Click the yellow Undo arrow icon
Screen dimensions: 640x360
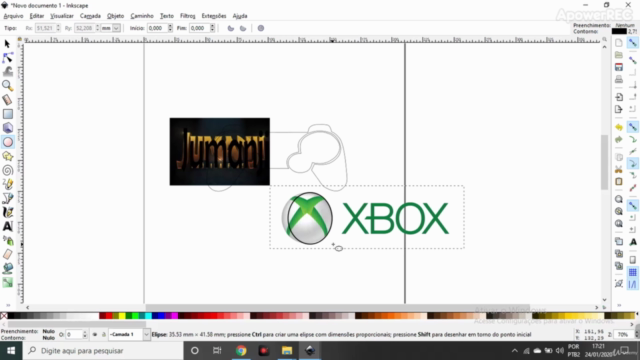(x=619, y=127)
